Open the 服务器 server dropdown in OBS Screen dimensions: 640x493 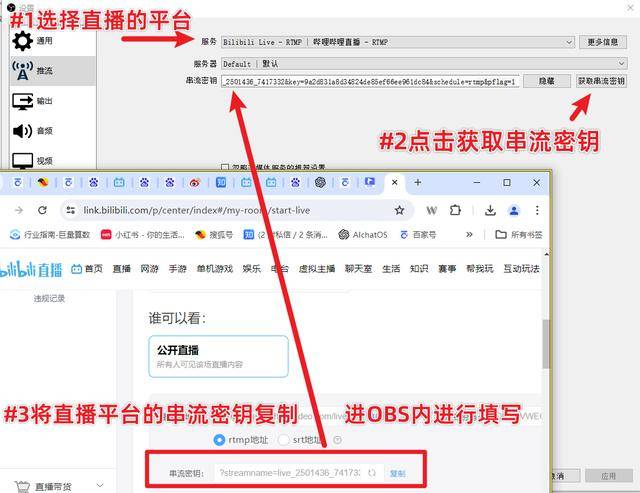point(424,64)
